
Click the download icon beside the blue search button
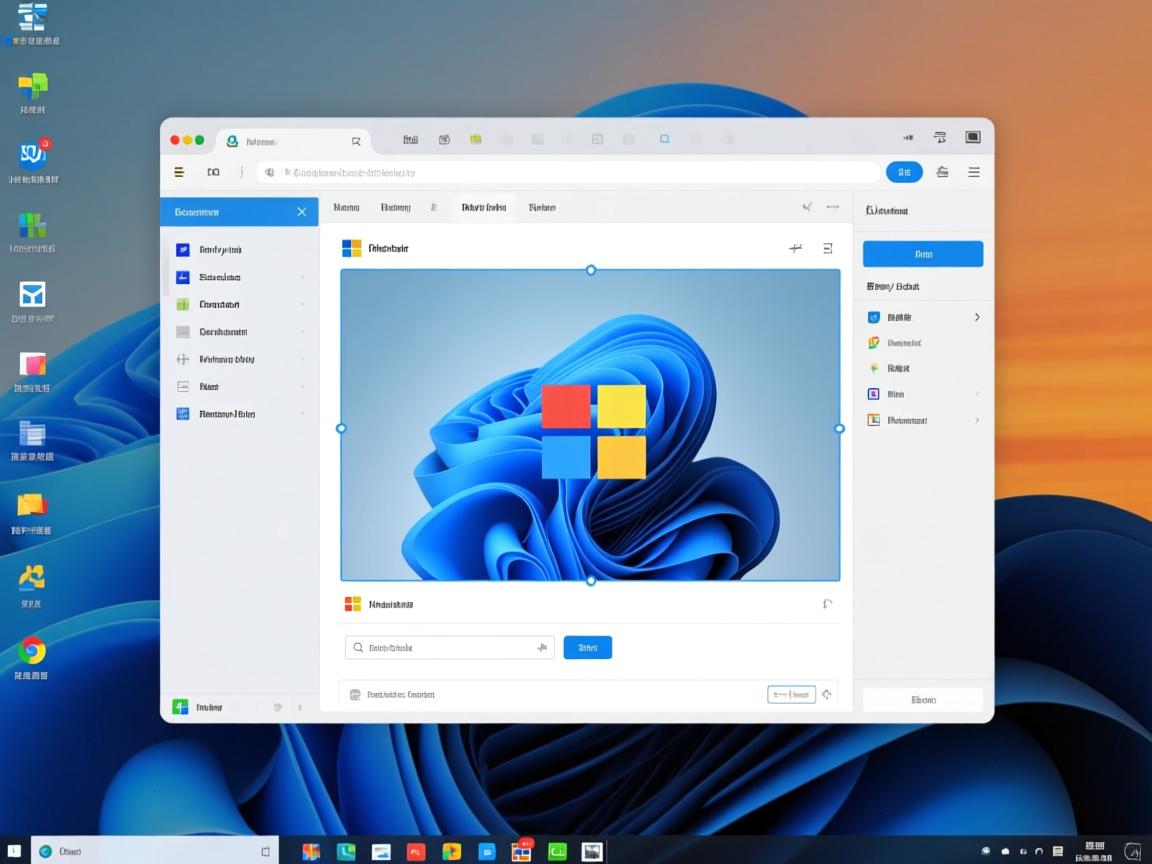[x=941, y=172]
